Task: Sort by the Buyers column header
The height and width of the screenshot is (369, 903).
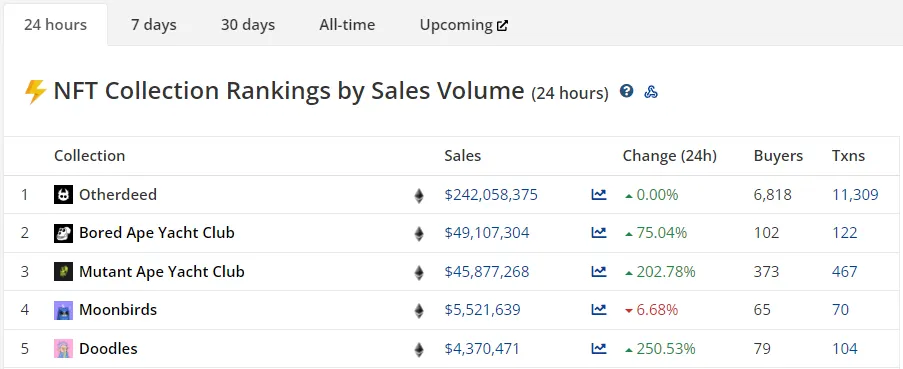Action: [778, 156]
